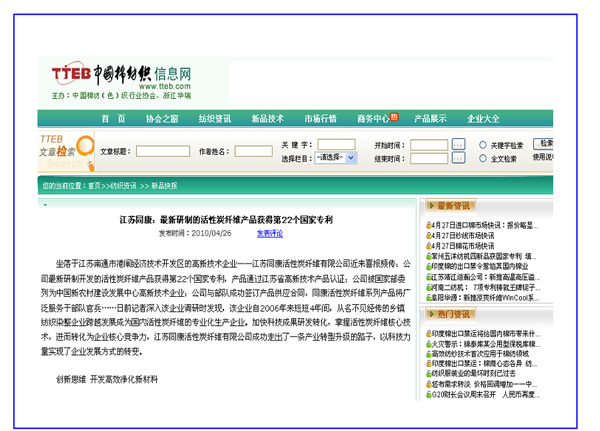Open the end time date picker button
600x431 pixels.
point(461,158)
